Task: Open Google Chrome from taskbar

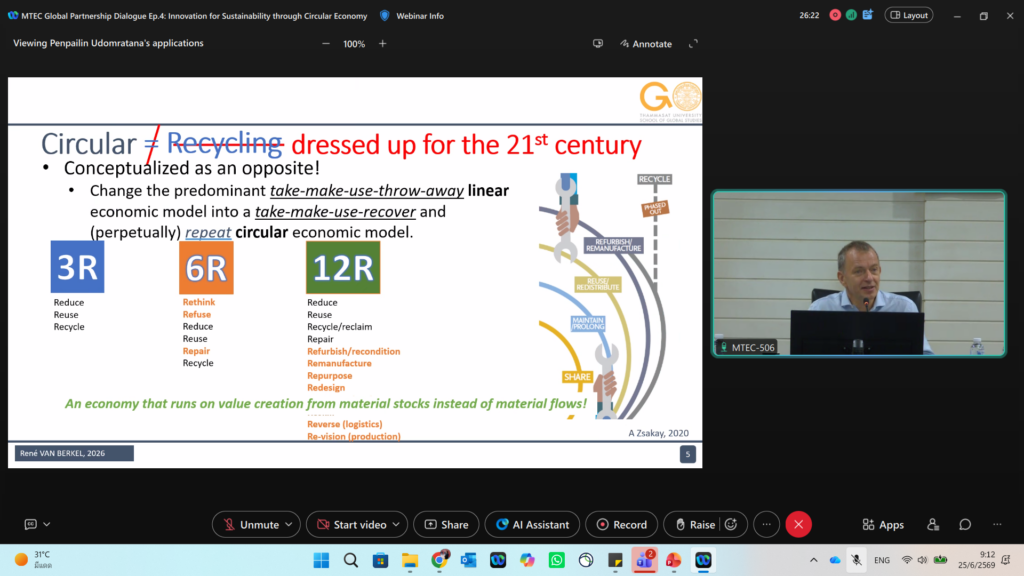Action: (440, 560)
